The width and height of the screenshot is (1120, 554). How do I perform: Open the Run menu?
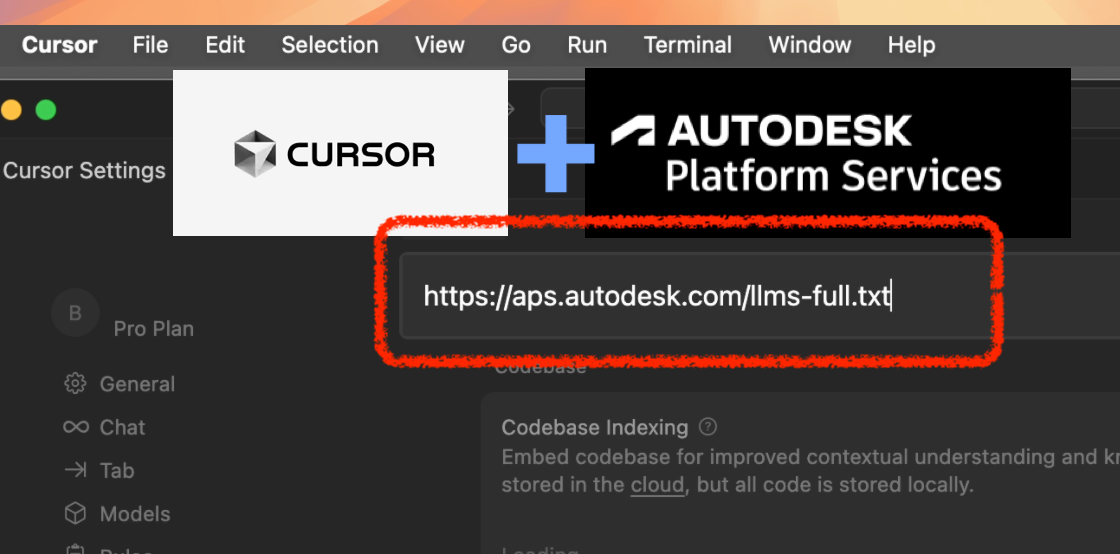(587, 45)
